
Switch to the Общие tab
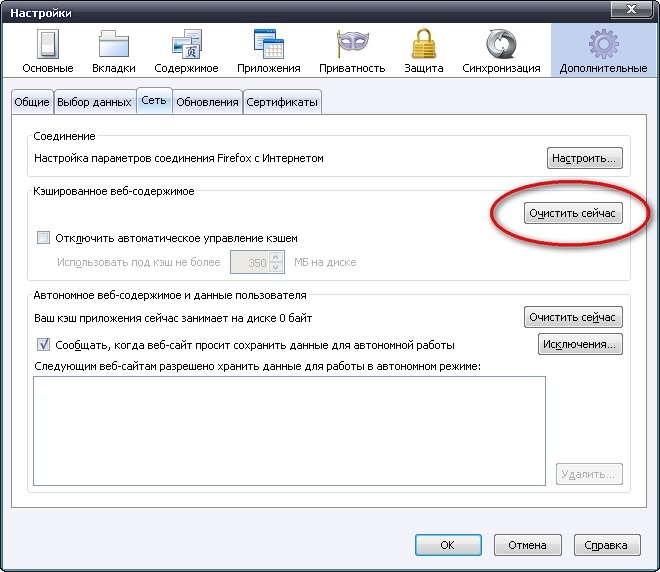pyautogui.click(x=32, y=102)
